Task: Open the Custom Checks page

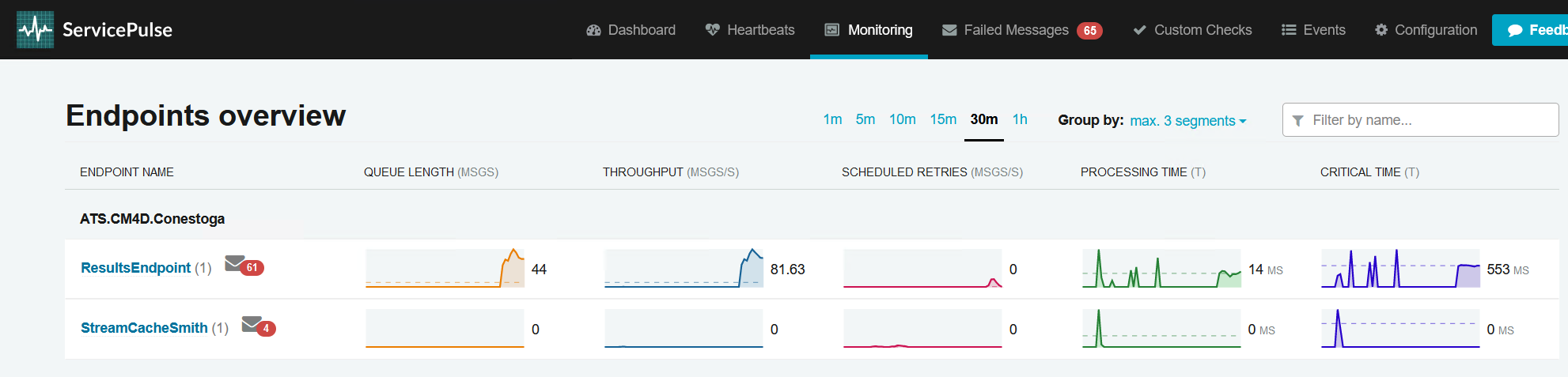Action: click(1192, 30)
